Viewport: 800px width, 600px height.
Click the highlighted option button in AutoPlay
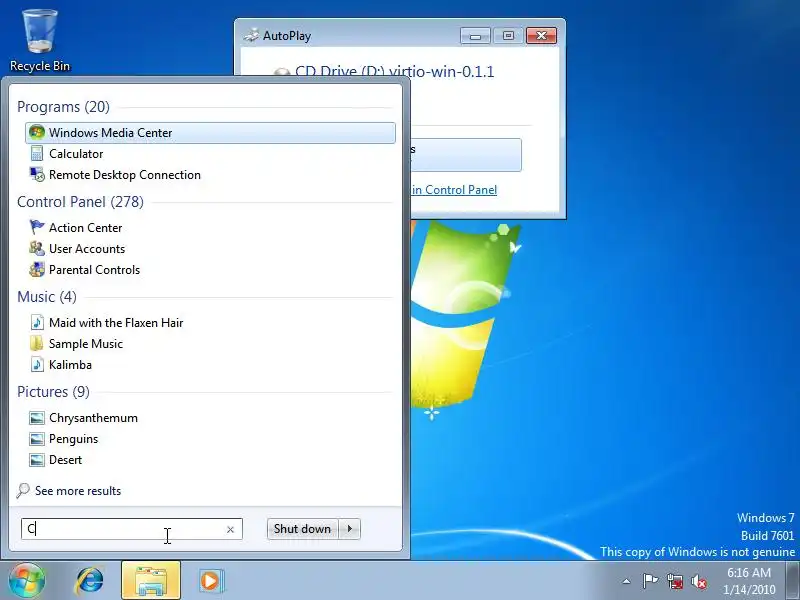(466, 155)
